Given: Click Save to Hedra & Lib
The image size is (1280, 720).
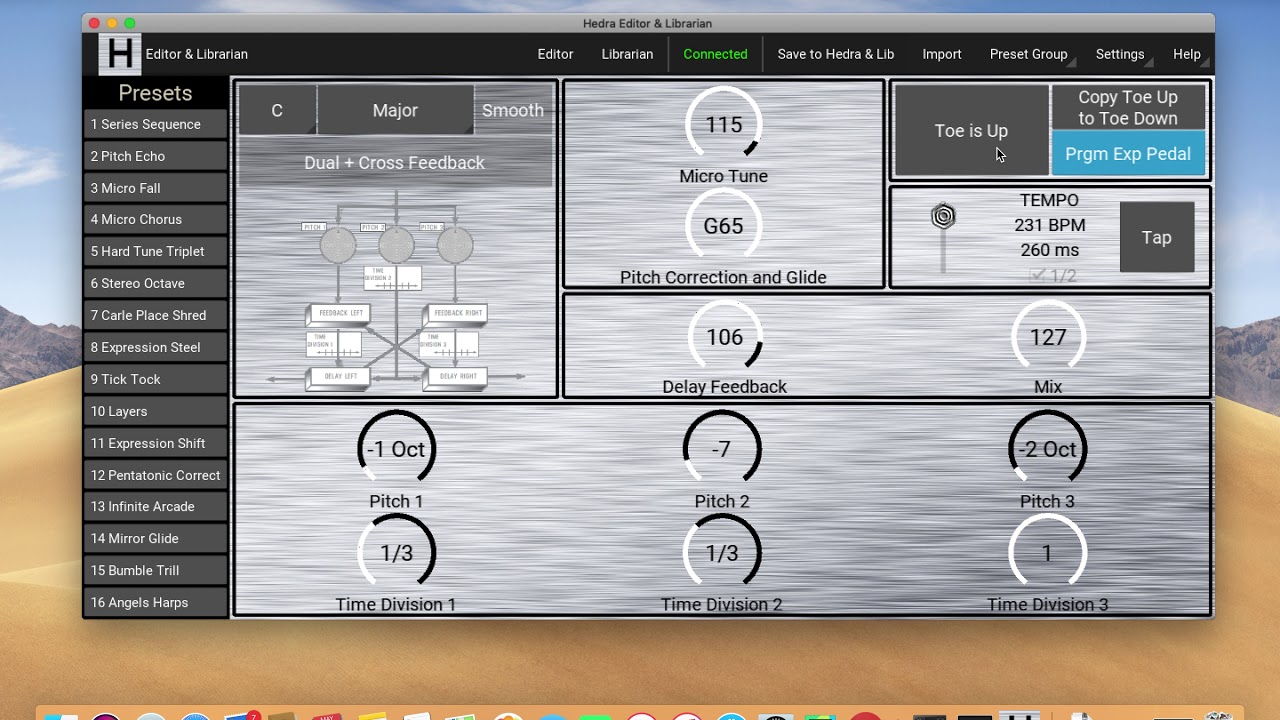Looking at the screenshot, I should point(836,54).
